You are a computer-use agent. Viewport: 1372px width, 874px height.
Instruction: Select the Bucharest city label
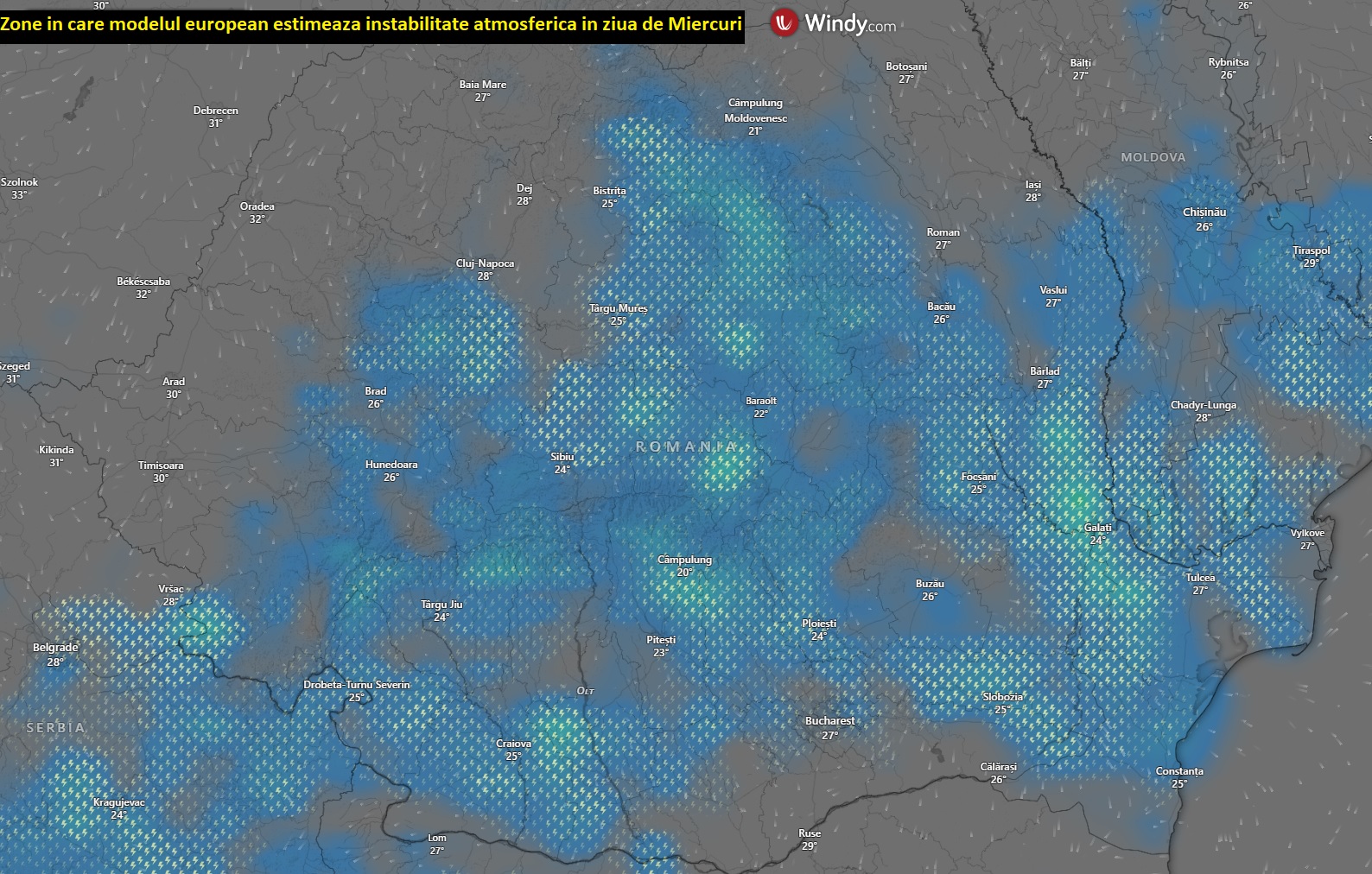click(829, 721)
